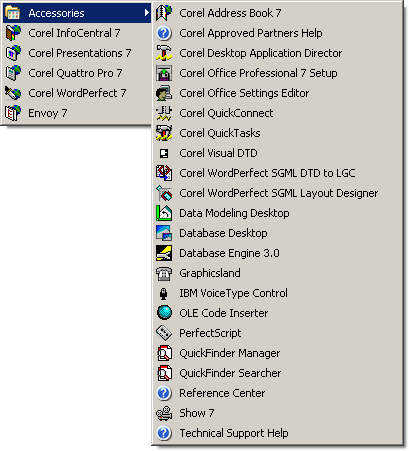409x451 pixels.
Task: Click the IBM VoiceType Control microphone icon
Action: click(x=163, y=293)
